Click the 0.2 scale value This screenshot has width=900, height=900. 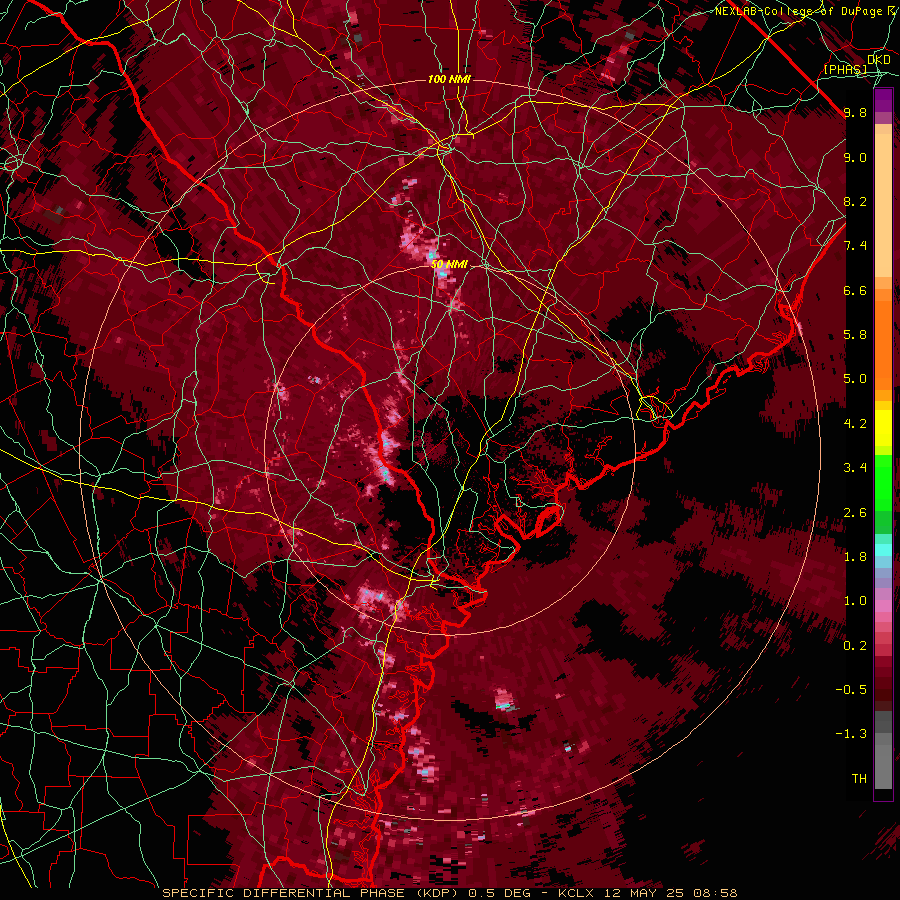pos(855,646)
